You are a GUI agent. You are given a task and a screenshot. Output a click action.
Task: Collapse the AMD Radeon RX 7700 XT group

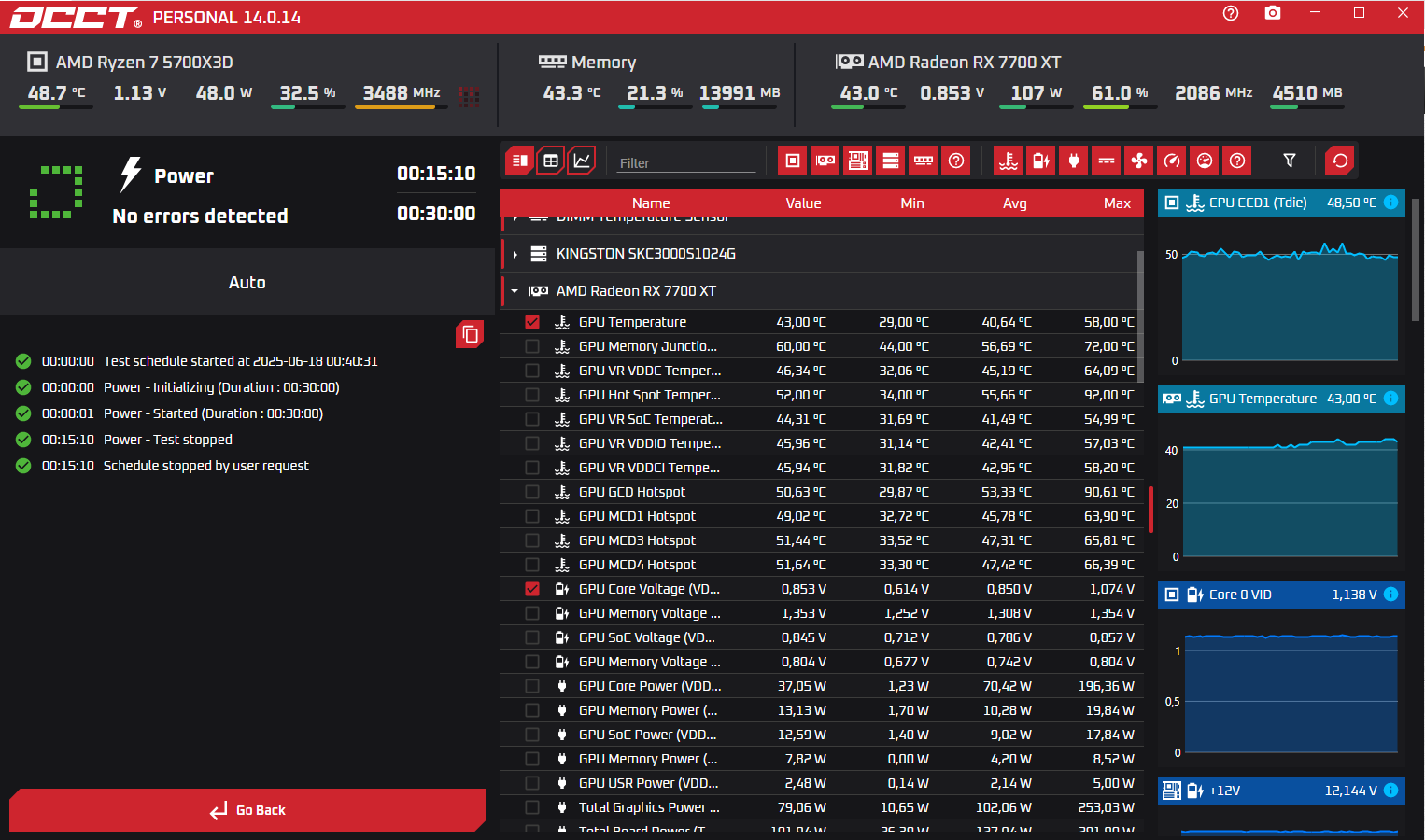[515, 291]
